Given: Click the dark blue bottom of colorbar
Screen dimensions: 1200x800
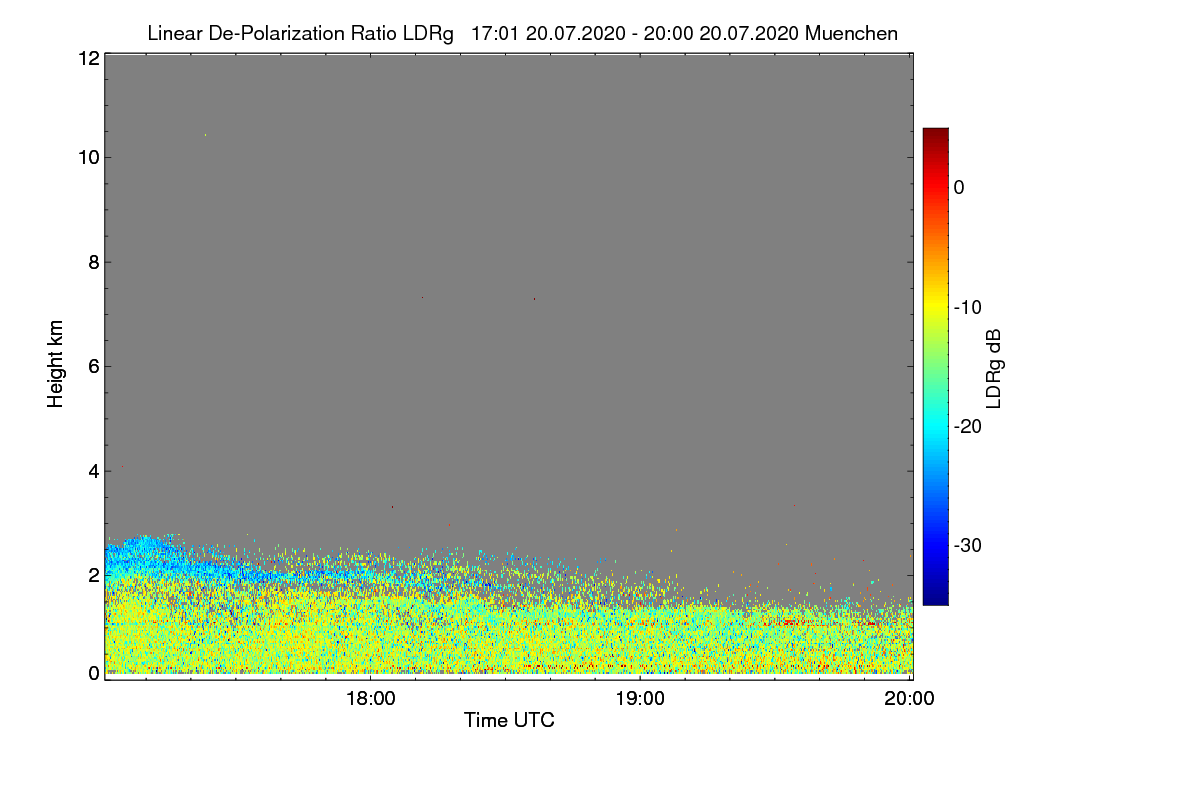Looking at the screenshot, I should tap(935, 597).
